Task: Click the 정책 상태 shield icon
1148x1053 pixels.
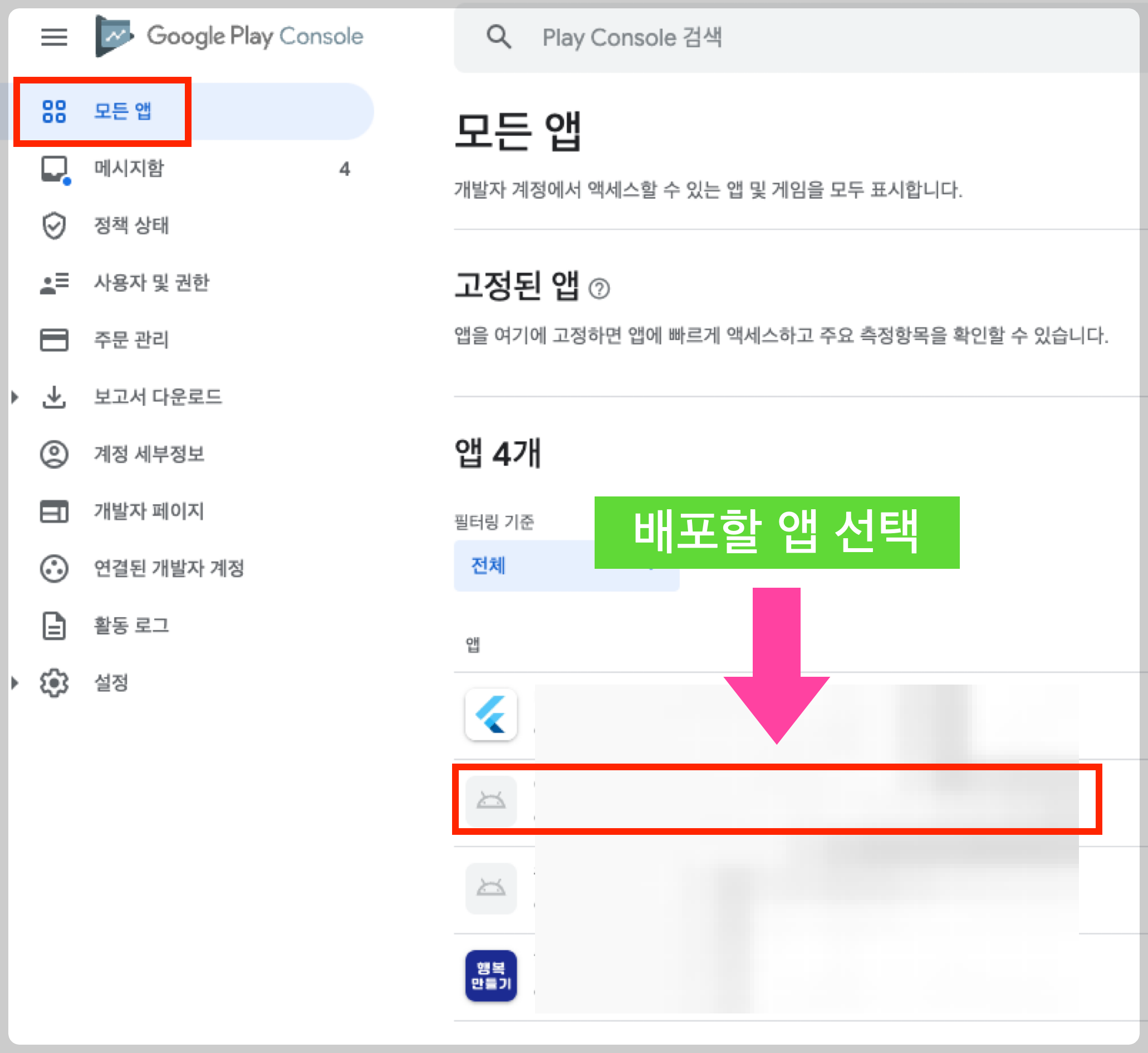Action: point(54,225)
